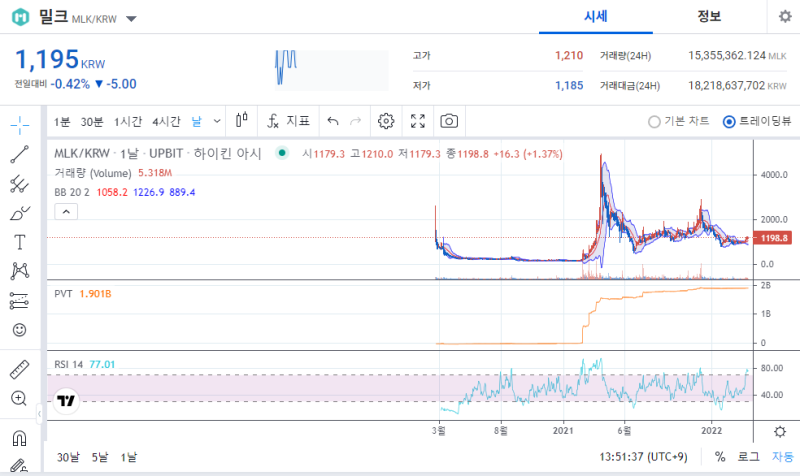Screen dimensions: 800x476
Task: Open chart settings gear in toolbar
Action: [386, 121]
